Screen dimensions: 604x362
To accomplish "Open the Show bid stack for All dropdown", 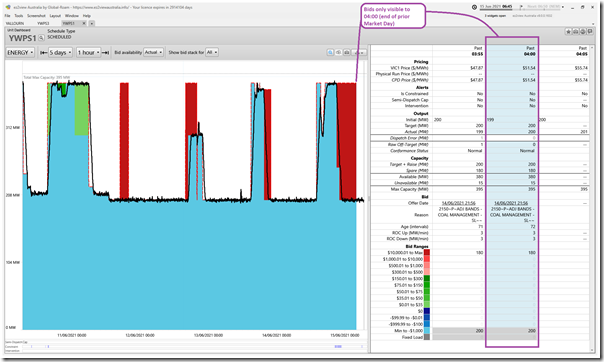I will (x=212, y=52).
